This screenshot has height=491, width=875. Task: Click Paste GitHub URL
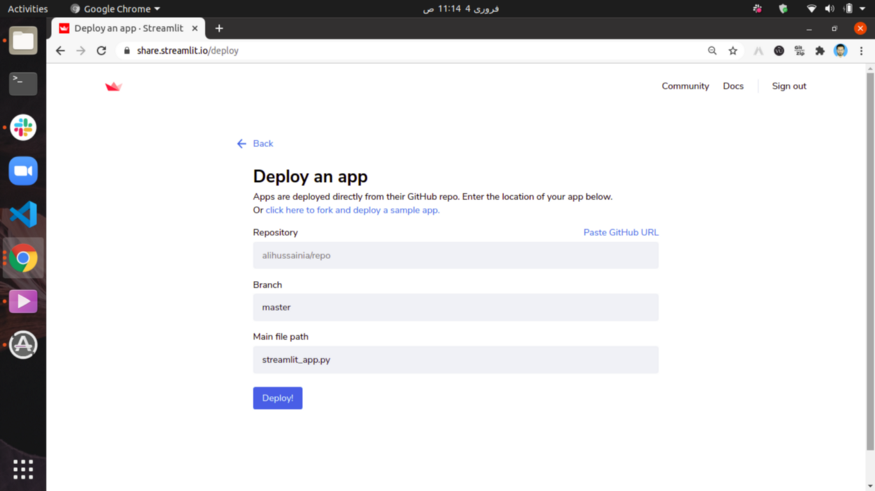[x=621, y=232]
